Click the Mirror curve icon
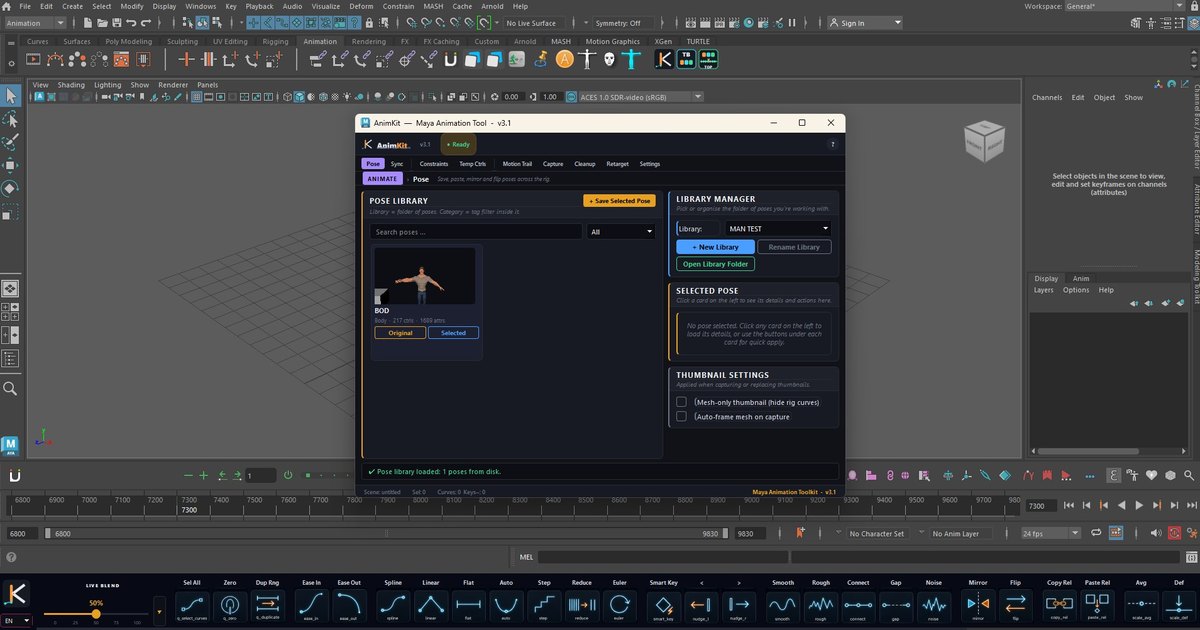This screenshot has width=1200, height=630. click(x=978, y=604)
